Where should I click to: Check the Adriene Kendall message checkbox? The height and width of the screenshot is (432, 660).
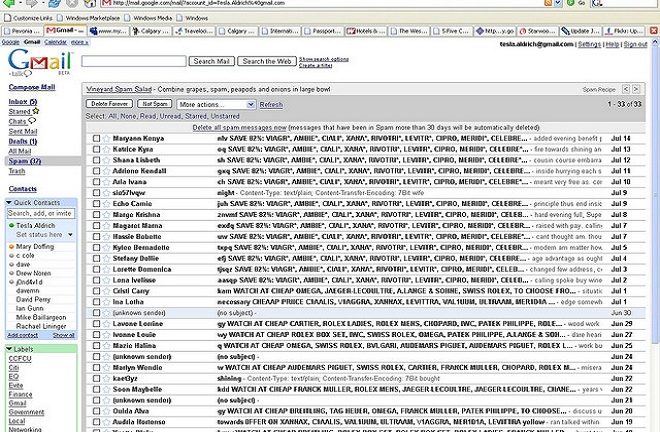96,171
